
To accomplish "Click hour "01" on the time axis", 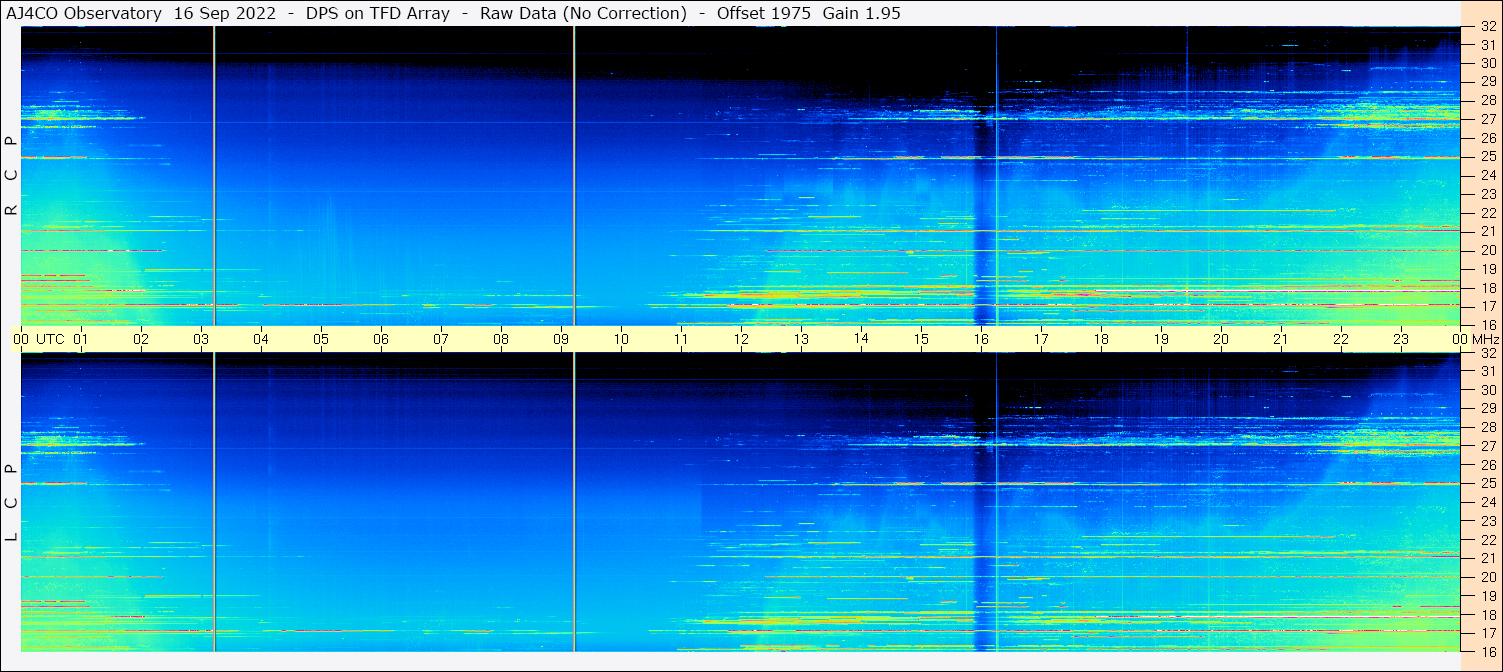I will coord(81,339).
